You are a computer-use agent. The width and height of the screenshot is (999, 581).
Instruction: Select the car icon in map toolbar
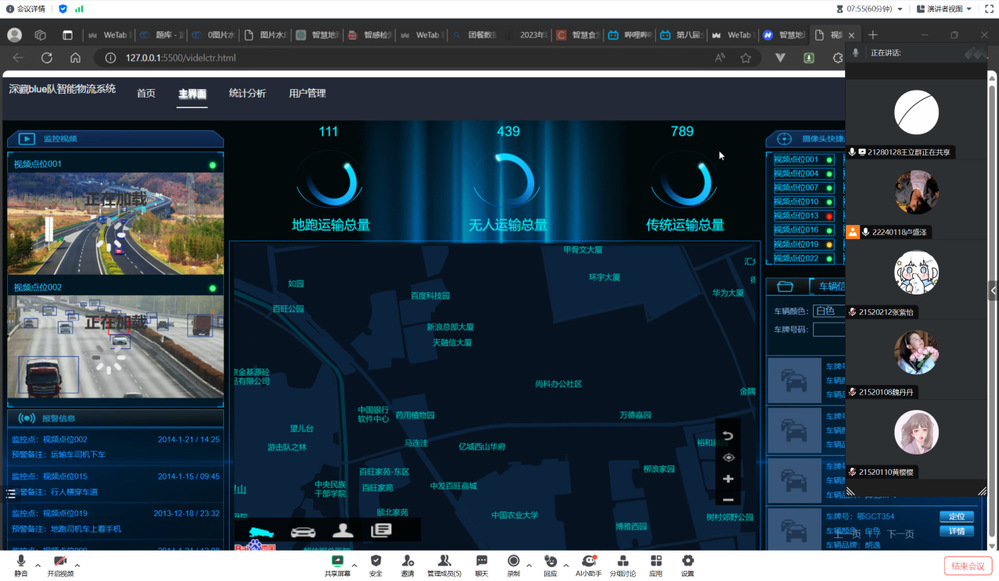point(303,531)
